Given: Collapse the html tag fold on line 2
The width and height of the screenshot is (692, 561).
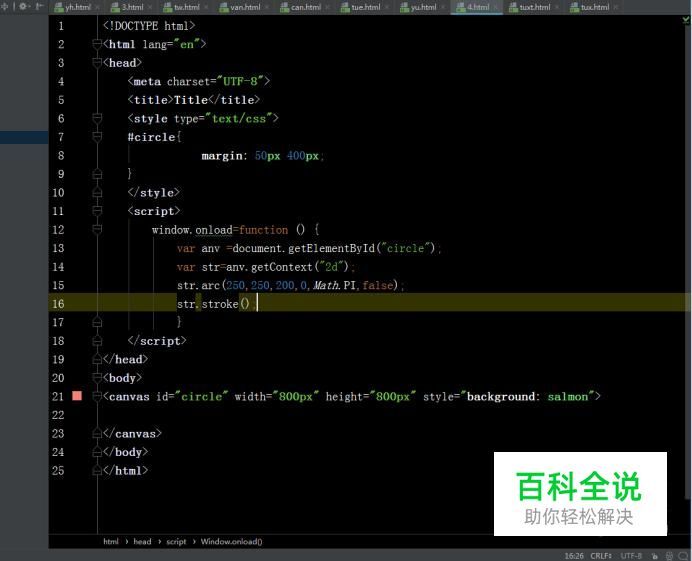Looking at the screenshot, I should tap(97, 44).
